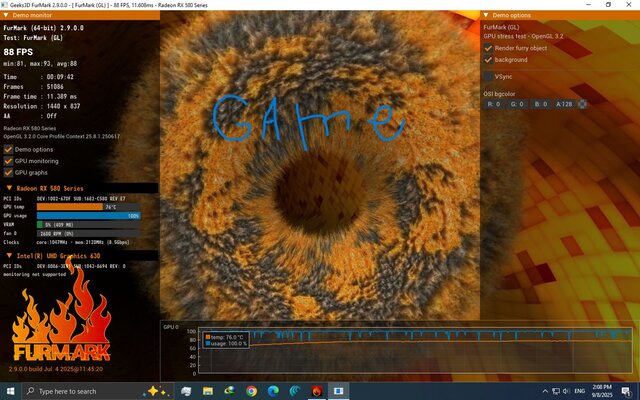
Task: Click the active FurMark demo window taskbar icon
Action: coord(338,391)
